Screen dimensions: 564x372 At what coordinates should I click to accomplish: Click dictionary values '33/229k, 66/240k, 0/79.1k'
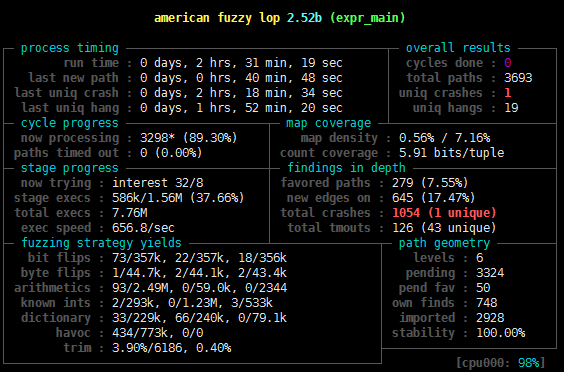tap(199, 318)
